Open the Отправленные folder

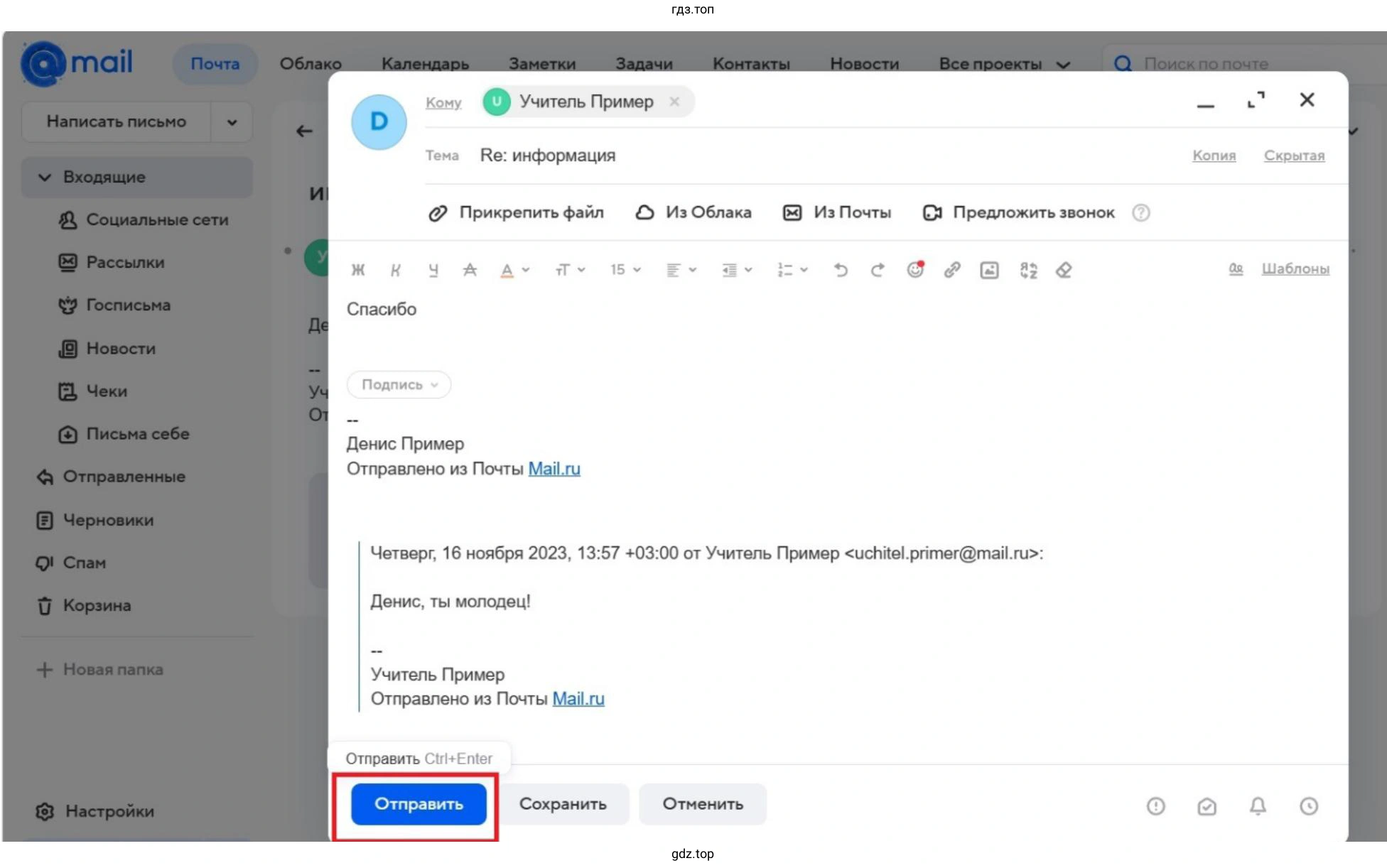pyautogui.click(x=124, y=477)
